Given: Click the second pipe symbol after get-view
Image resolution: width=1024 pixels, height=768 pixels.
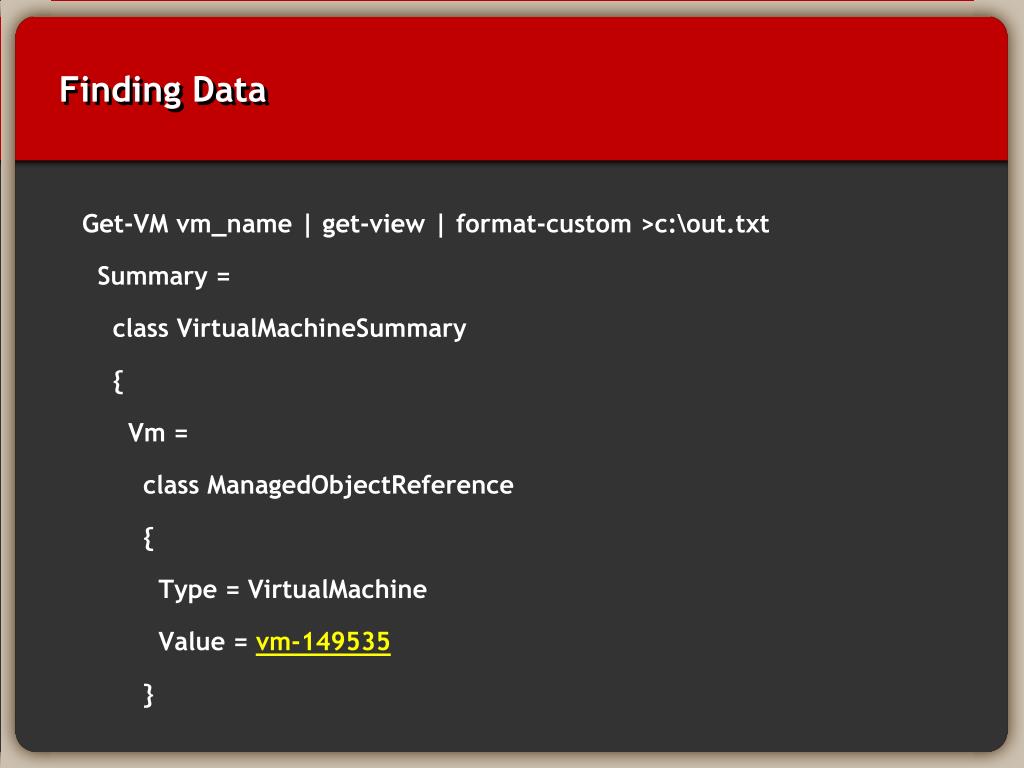Looking at the screenshot, I should [x=441, y=225].
